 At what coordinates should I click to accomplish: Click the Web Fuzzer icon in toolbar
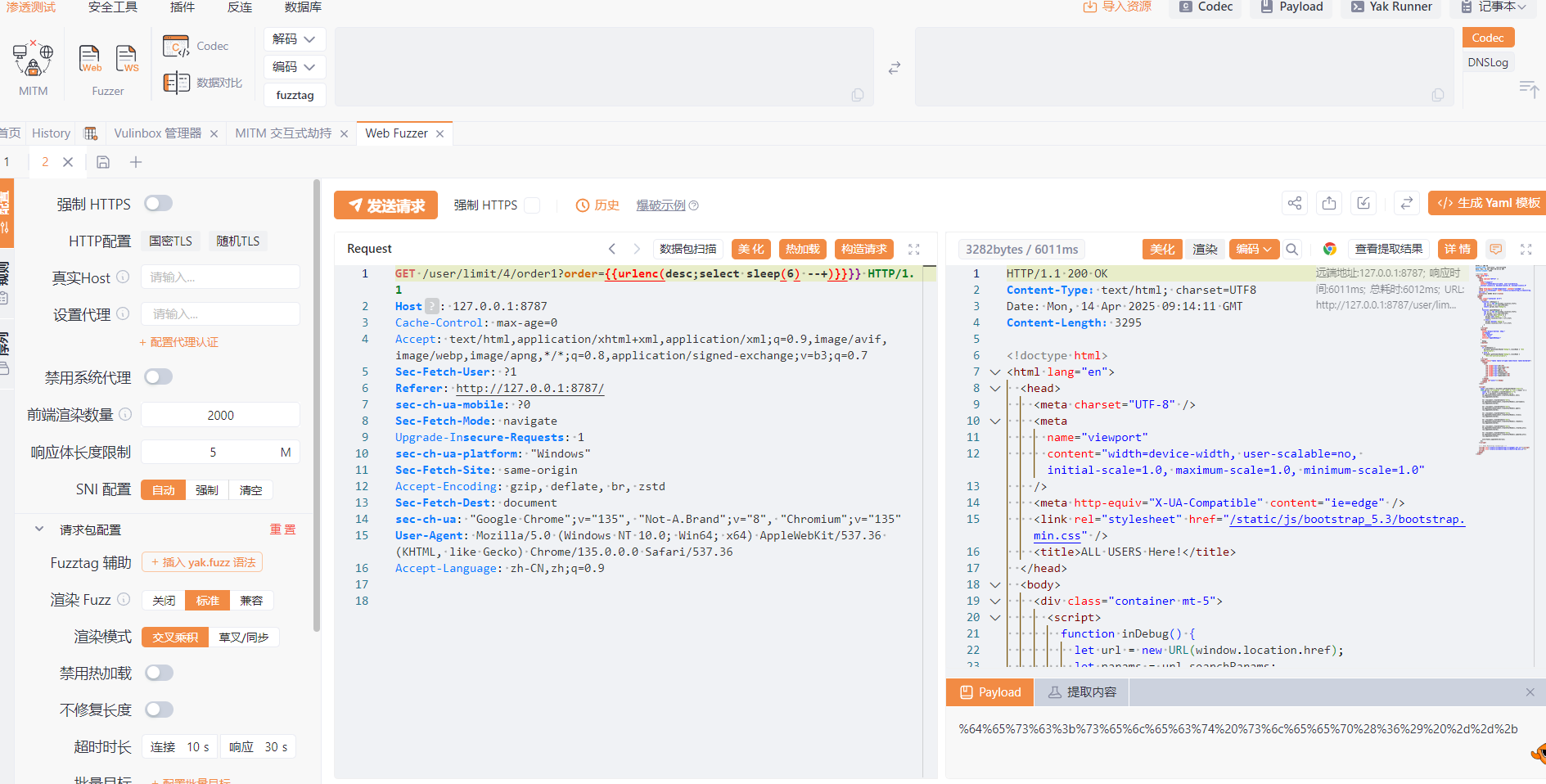pos(89,59)
